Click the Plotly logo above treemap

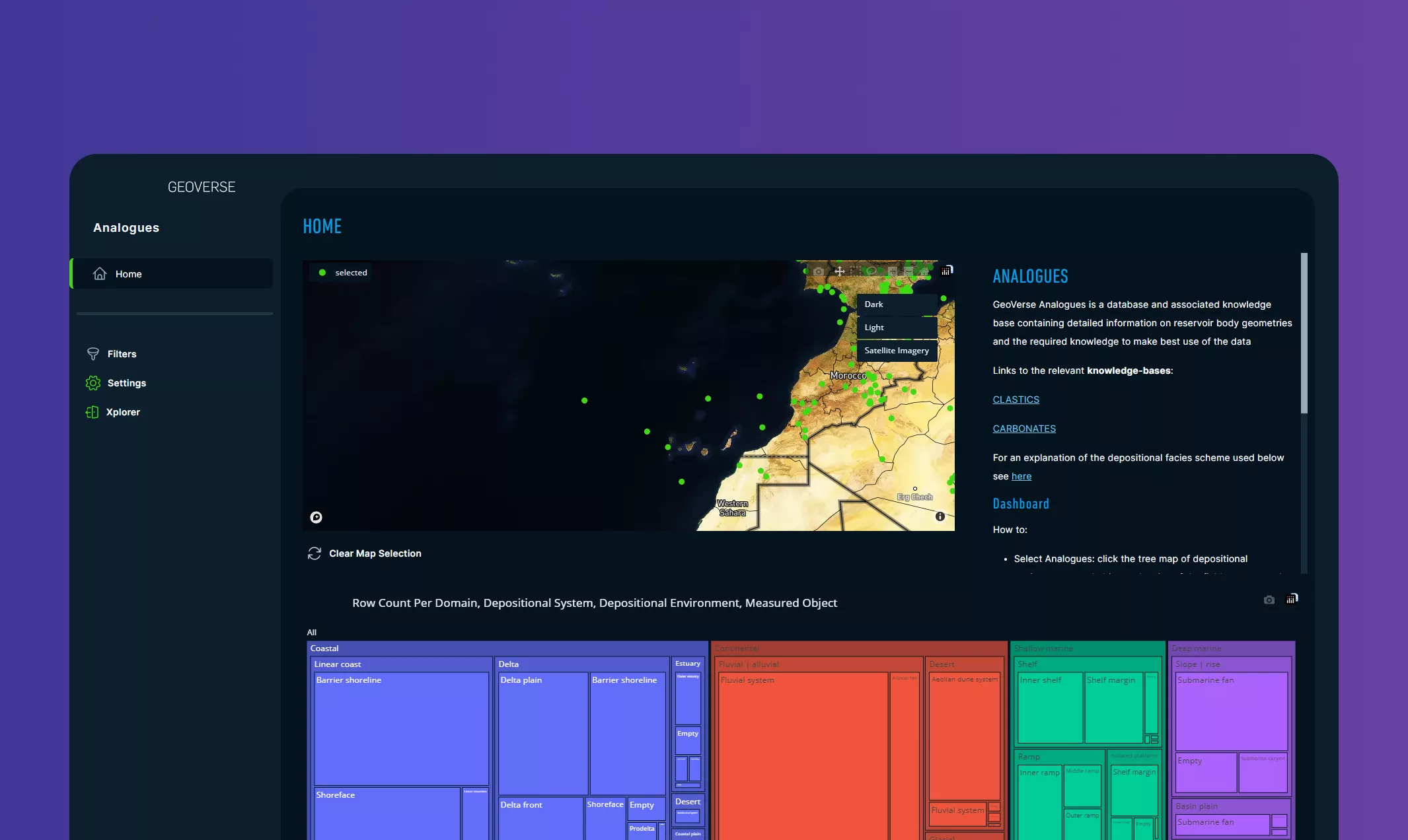coord(1291,599)
